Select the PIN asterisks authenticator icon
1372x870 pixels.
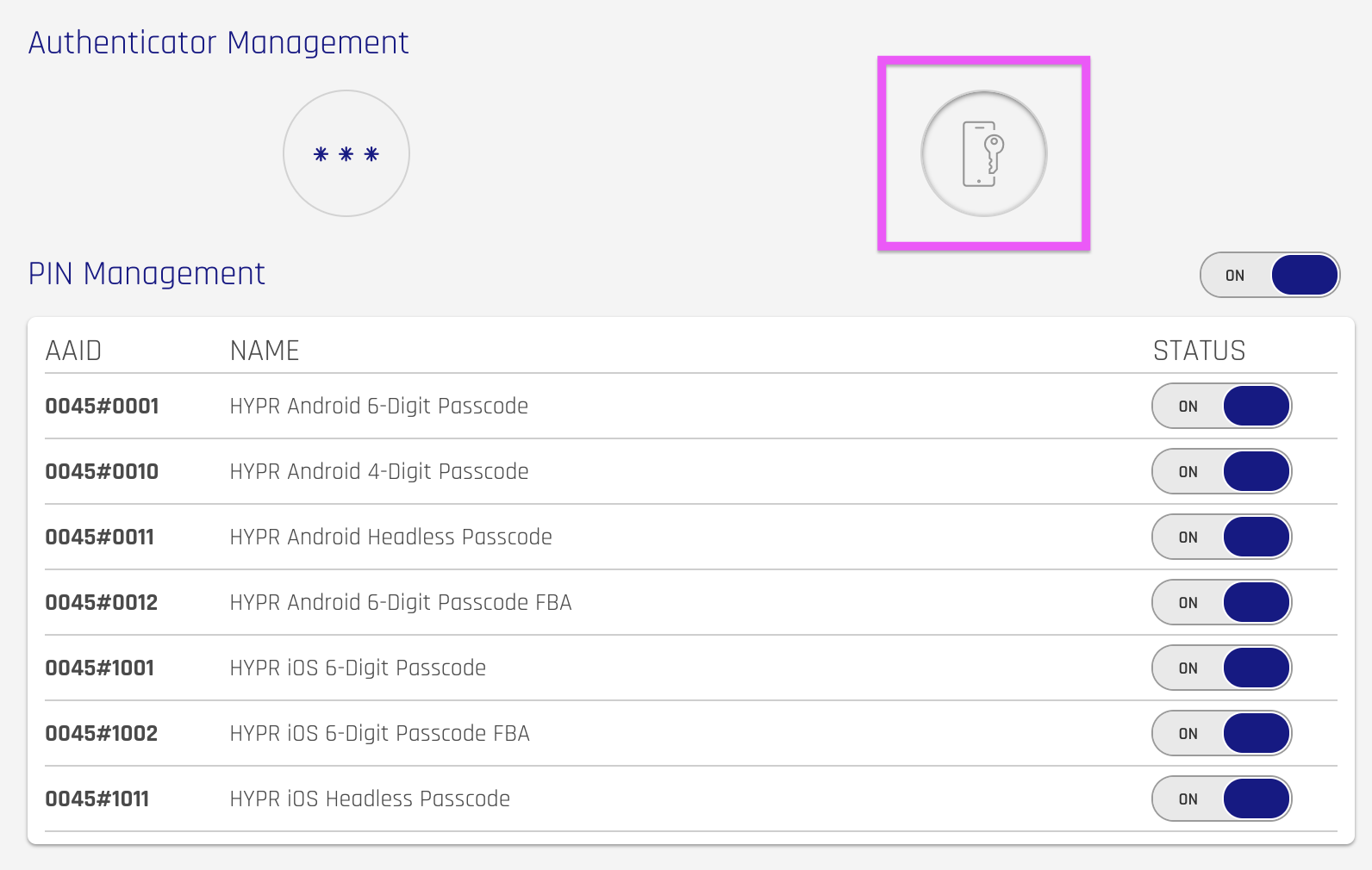pyautogui.click(x=346, y=153)
